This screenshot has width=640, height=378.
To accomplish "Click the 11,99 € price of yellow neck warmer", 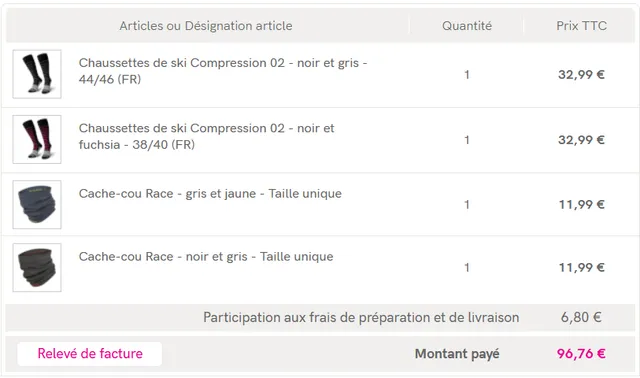I will click(581, 205).
